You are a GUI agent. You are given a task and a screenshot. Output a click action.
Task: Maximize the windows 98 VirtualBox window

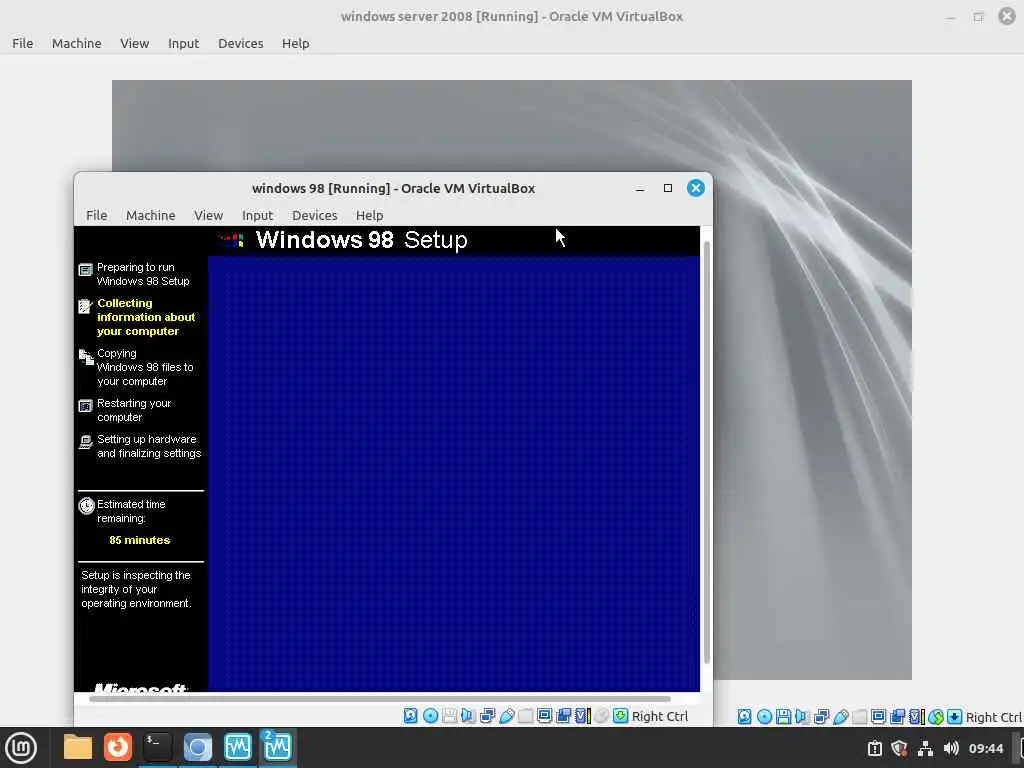click(x=667, y=188)
